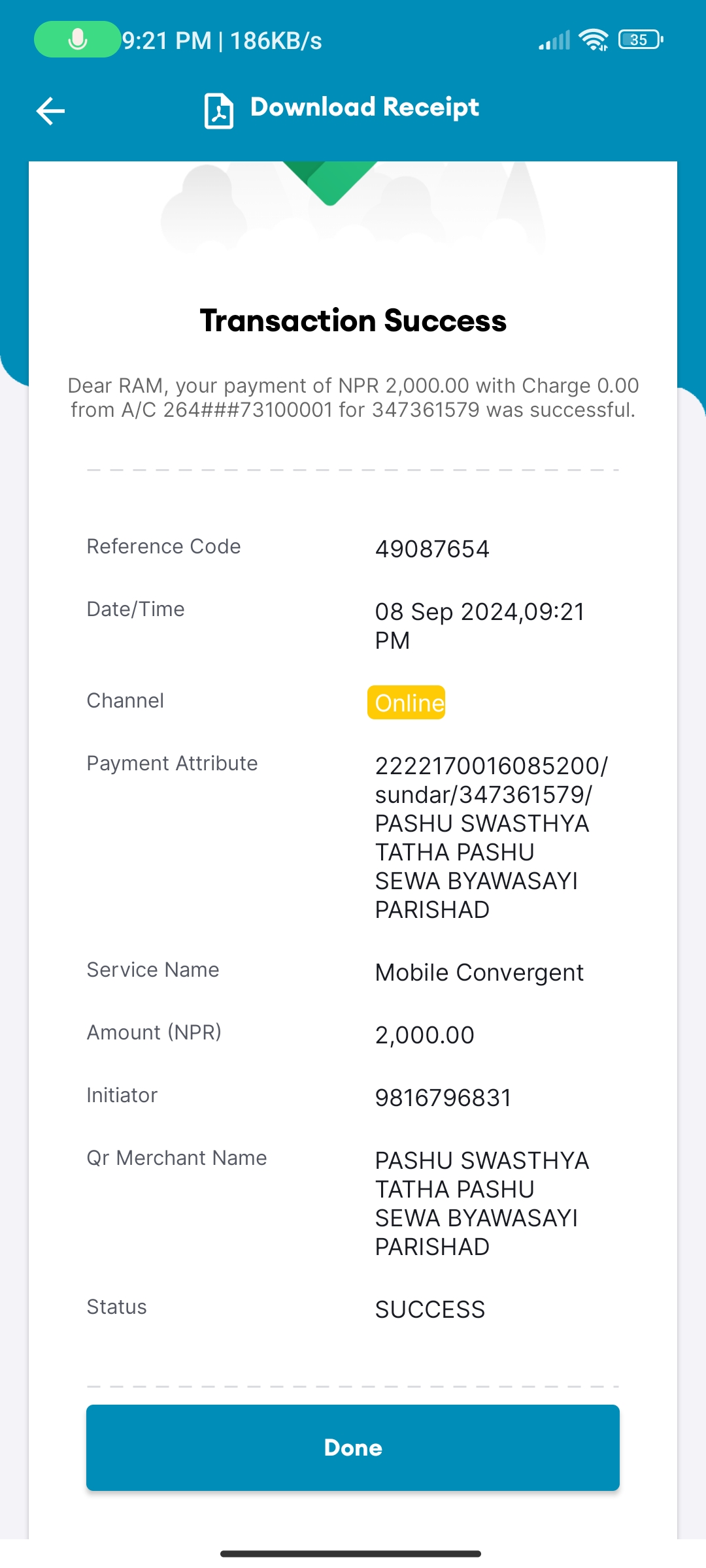Image resolution: width=706 pixels, height=1568 pixels.
Task: Tap the home gesture bar
Action: (x=351, y=1554)
